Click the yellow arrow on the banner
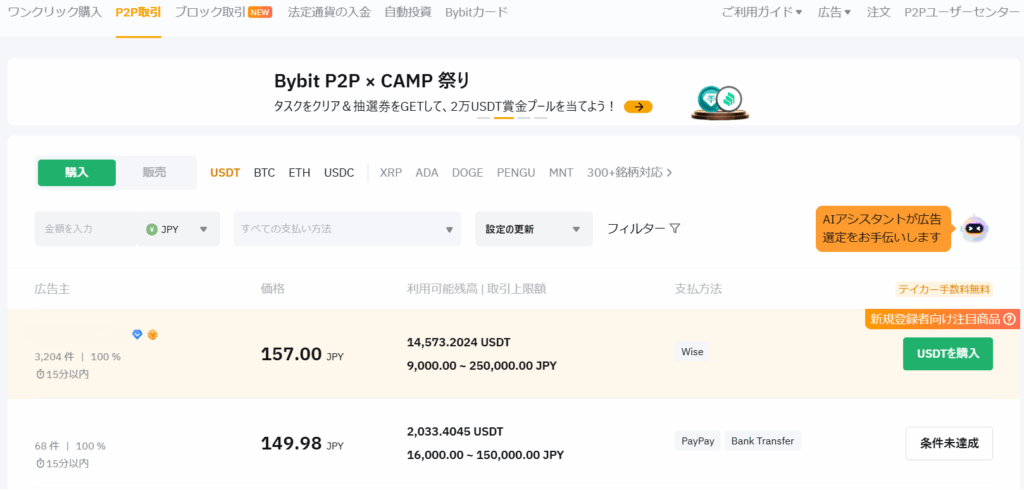The width and height of the screenshot is (1024, 490). [x=638, y=106]
